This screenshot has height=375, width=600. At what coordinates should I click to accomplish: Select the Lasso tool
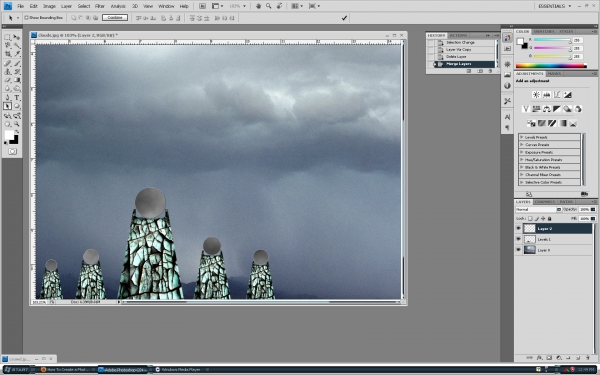(x=7, y=46)
